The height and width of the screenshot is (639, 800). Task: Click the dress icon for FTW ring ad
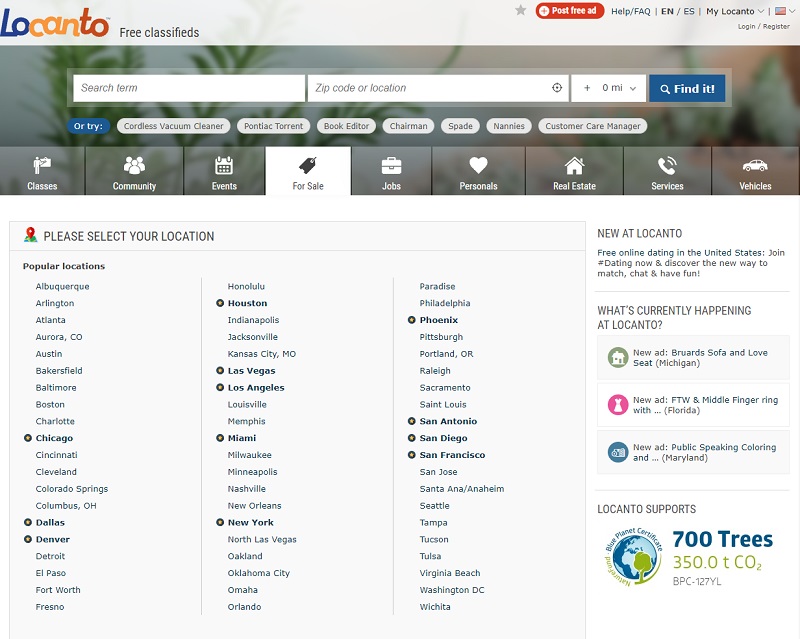618,405
